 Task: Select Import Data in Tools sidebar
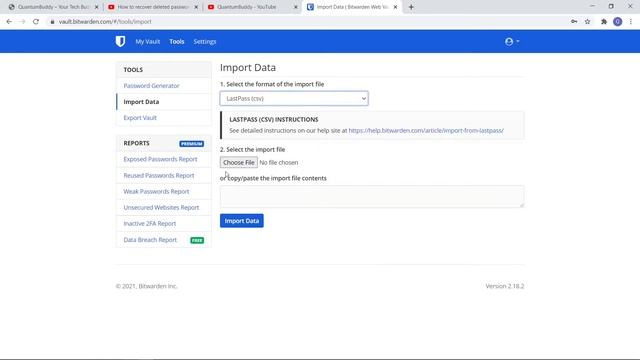(x=141, y=102)
